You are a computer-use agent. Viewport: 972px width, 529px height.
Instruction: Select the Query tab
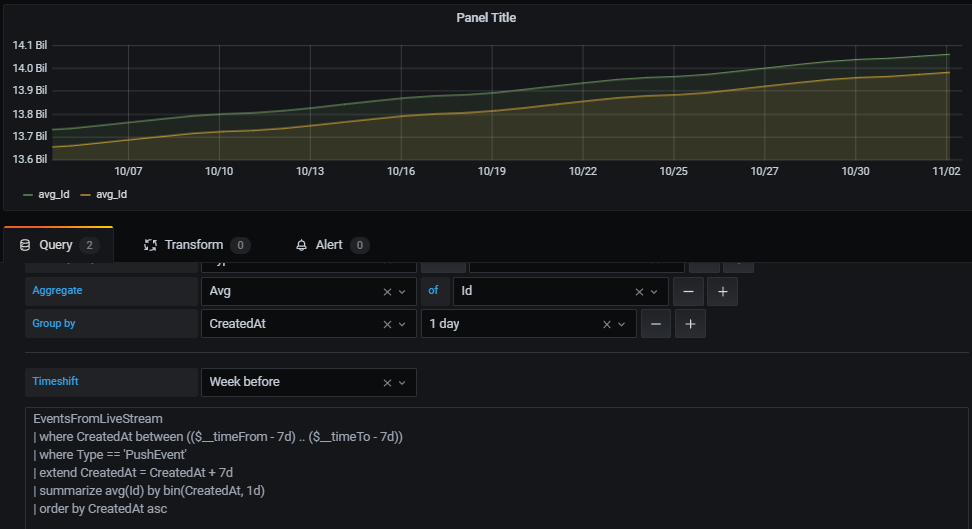tap(58, 245)
